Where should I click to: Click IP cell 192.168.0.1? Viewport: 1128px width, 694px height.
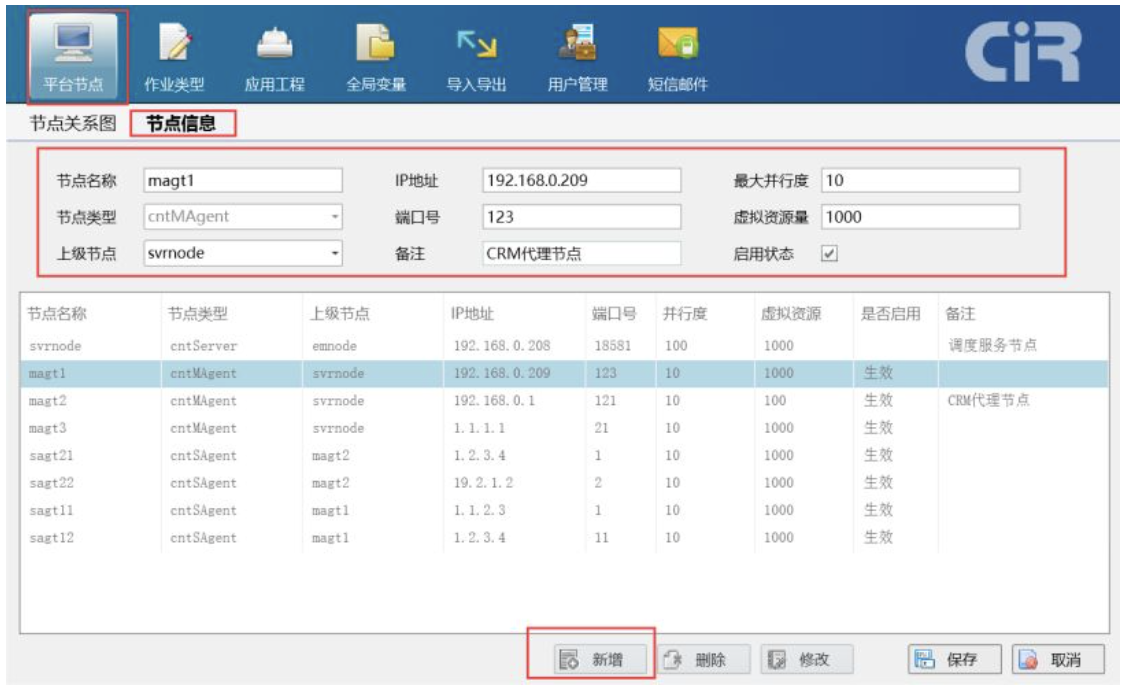[494, 401]
